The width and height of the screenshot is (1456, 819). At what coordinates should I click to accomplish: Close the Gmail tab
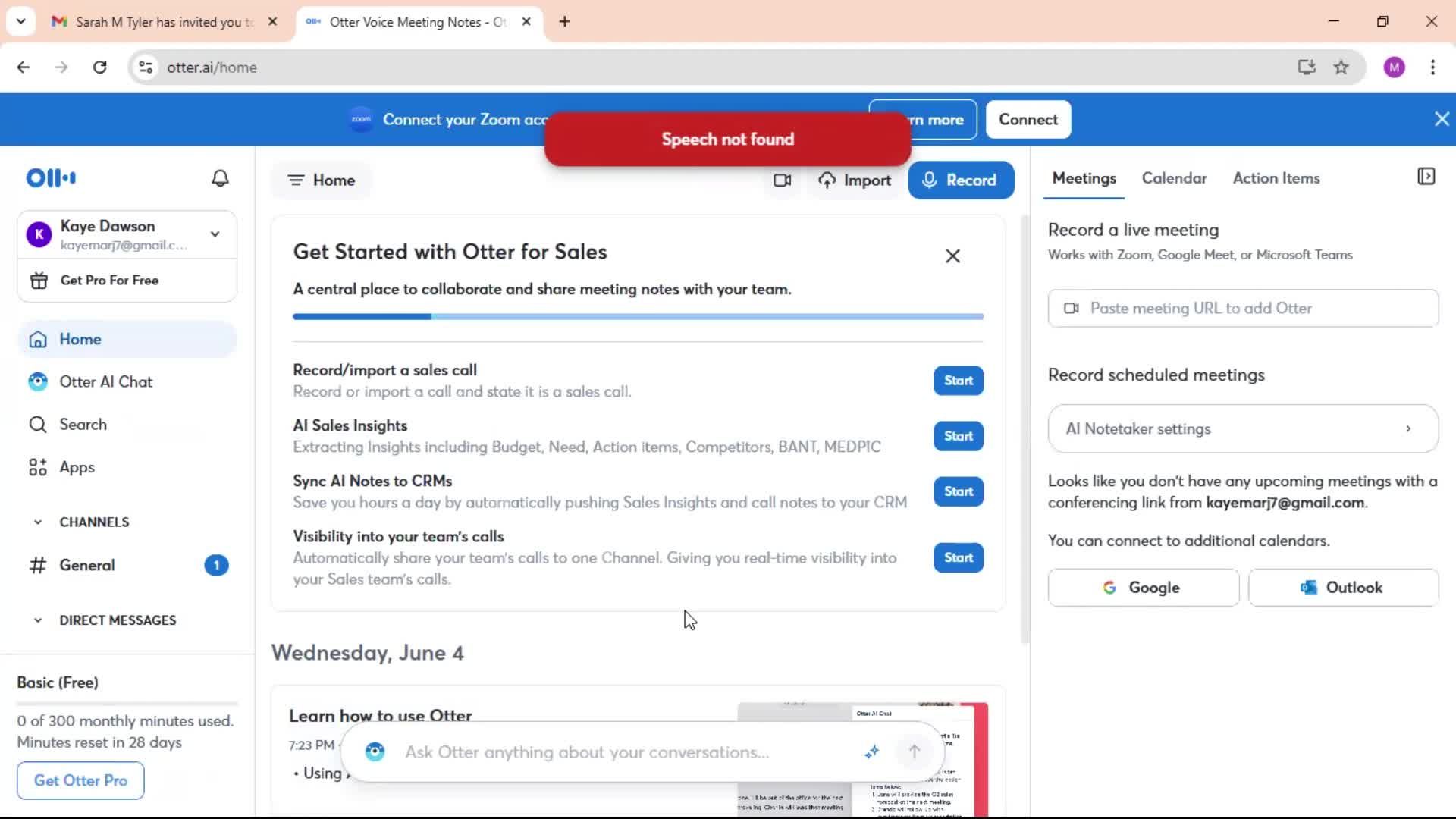[273, 22]
